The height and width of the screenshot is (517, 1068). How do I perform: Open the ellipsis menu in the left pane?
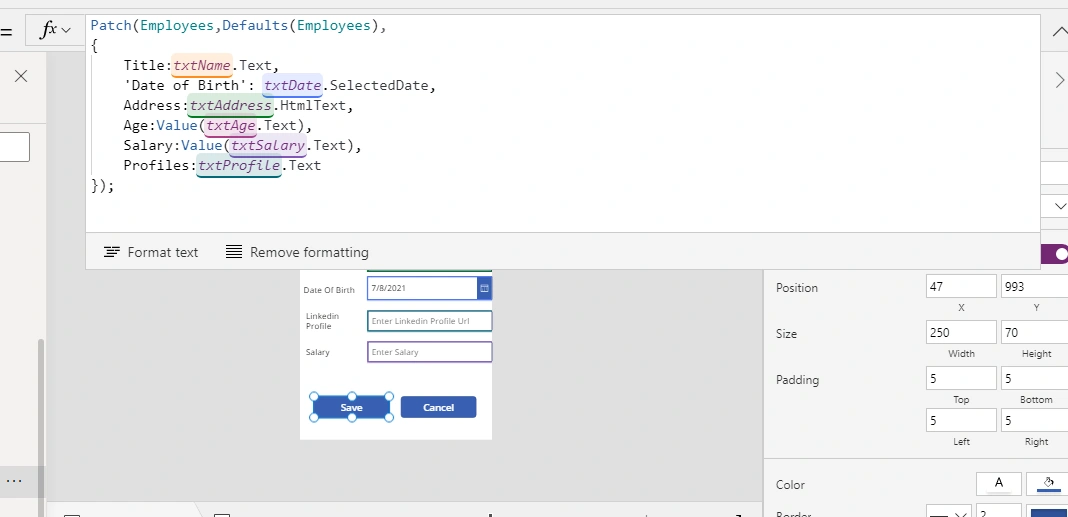click(14, 481)
